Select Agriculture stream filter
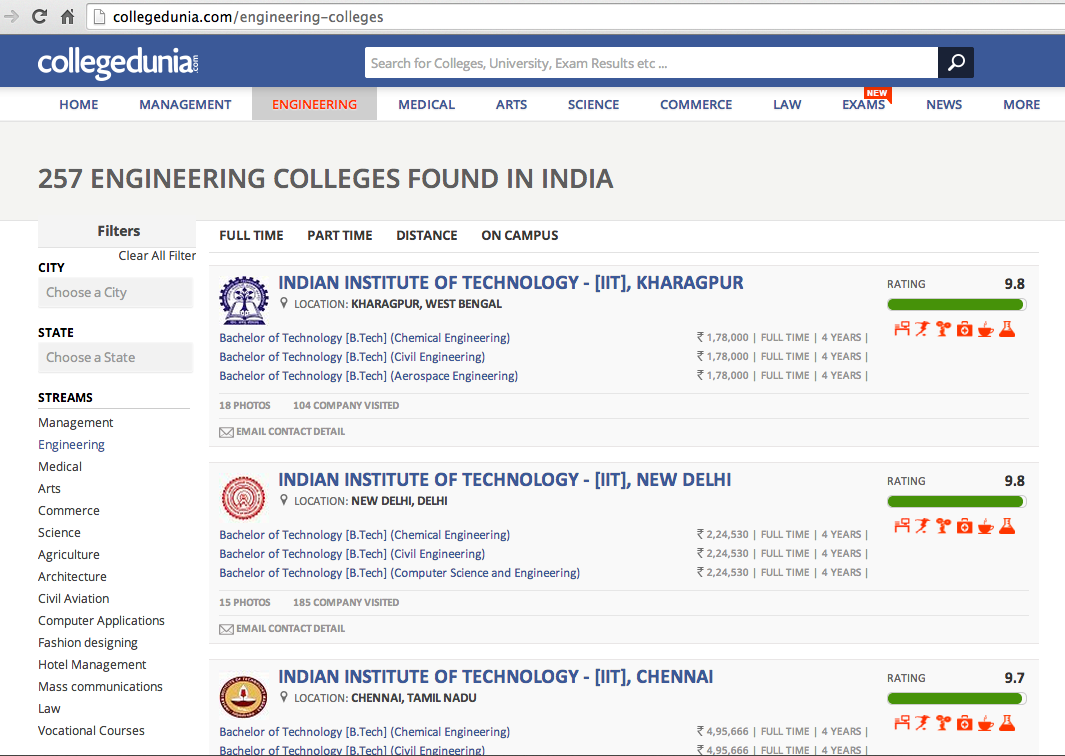 [x=69, y=555]
